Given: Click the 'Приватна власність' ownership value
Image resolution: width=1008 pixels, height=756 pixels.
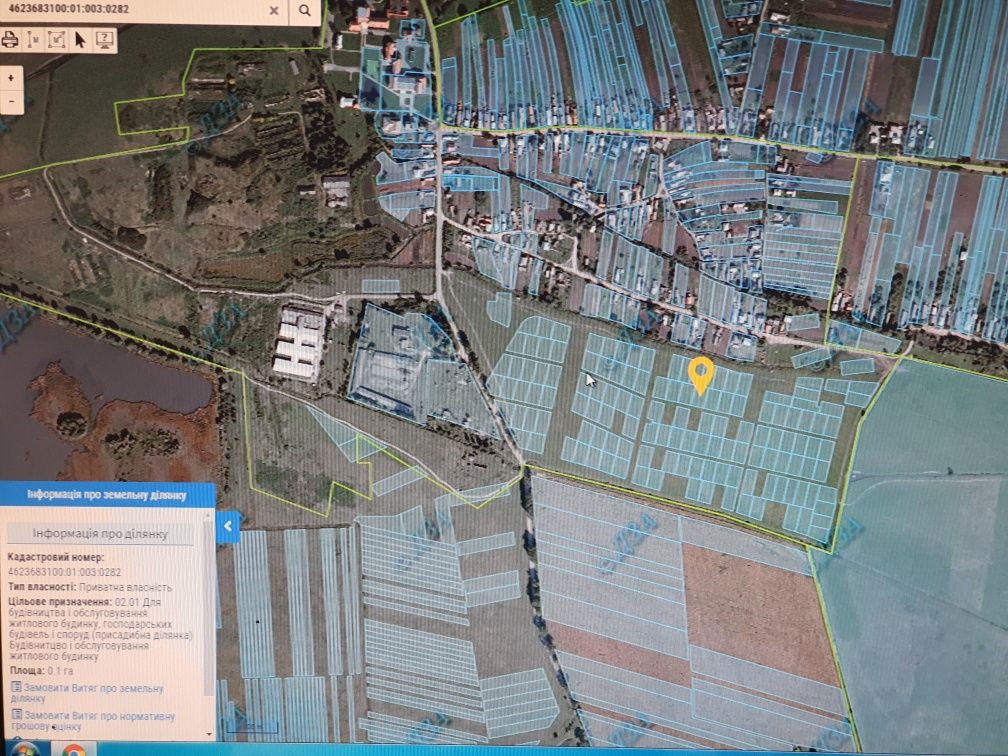Looking at the screenshot, I should click(x=126, y=587).
